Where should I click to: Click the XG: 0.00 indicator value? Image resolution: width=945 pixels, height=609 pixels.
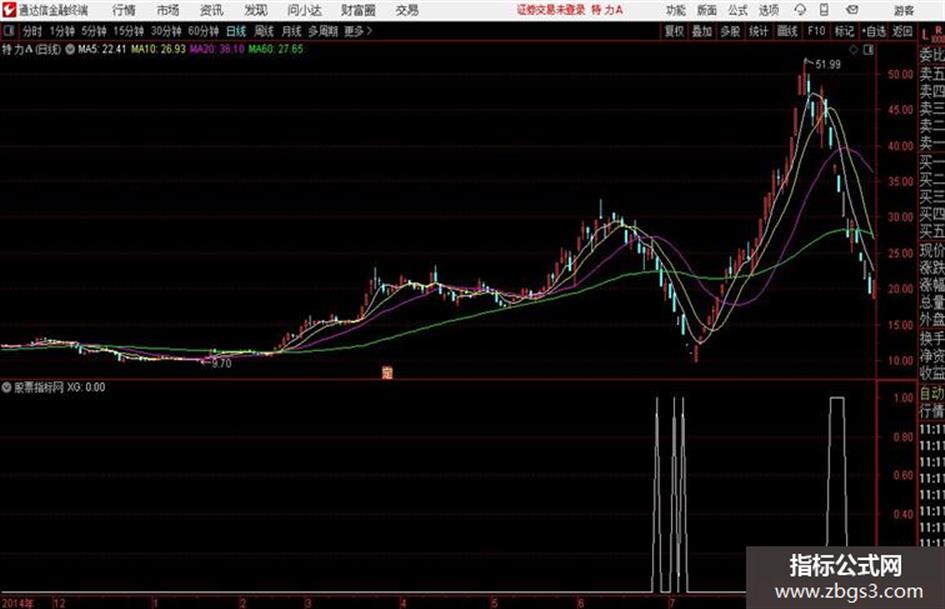tap(86, 387)
